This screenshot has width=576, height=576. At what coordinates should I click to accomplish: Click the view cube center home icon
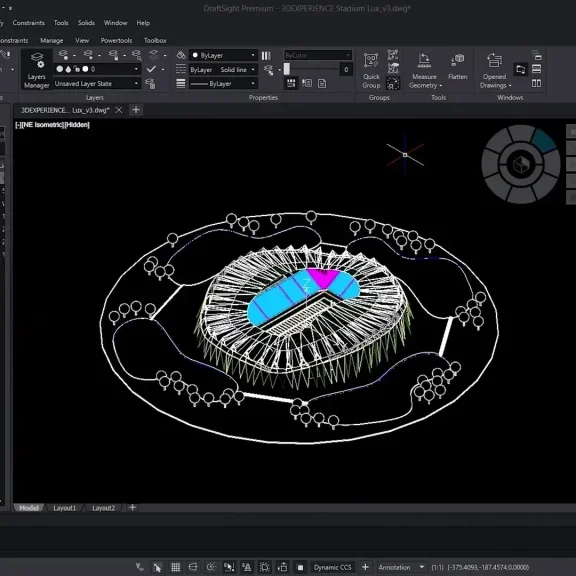tap(520, 164)
